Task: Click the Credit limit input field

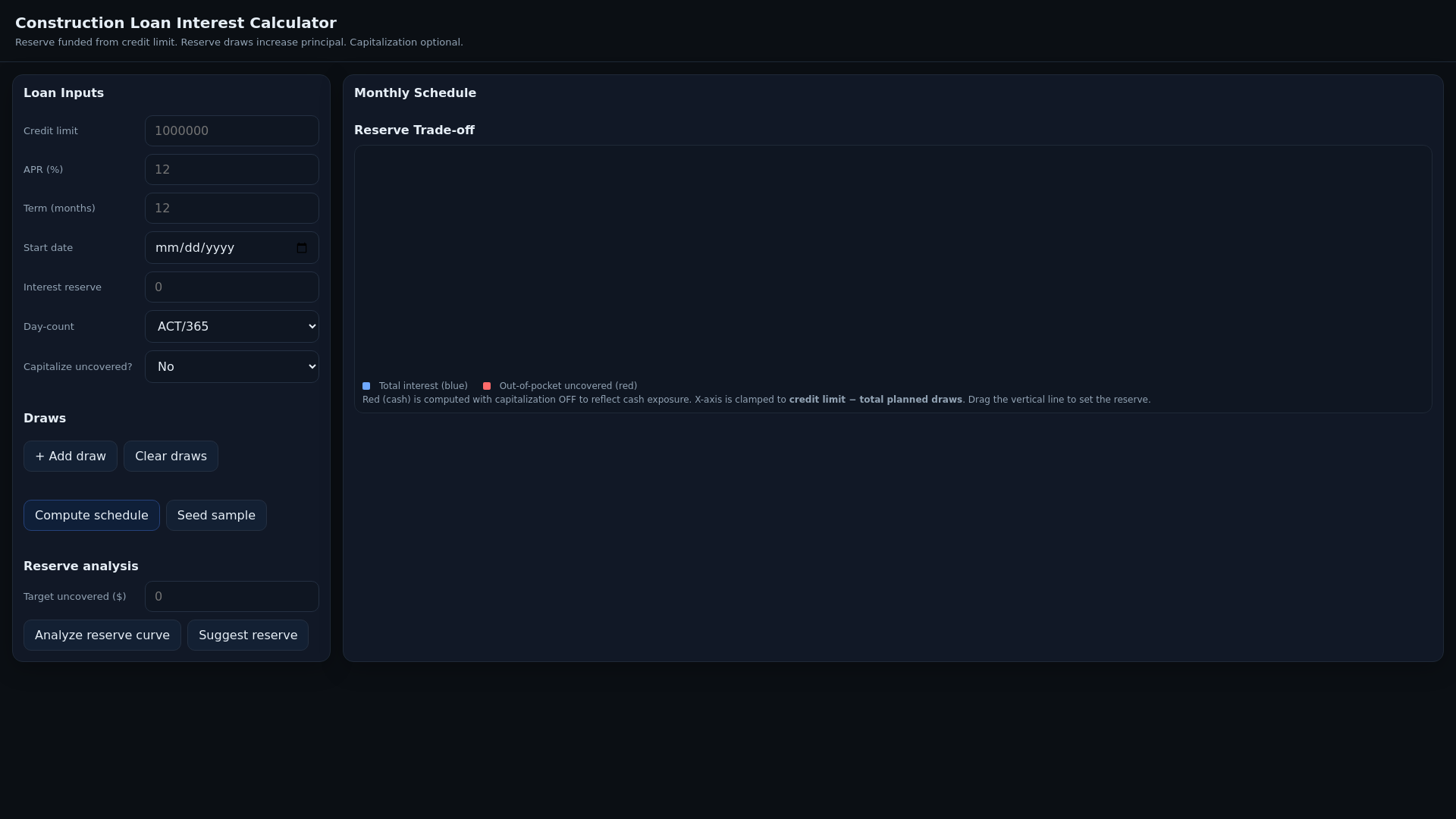Action: [232, 130]
